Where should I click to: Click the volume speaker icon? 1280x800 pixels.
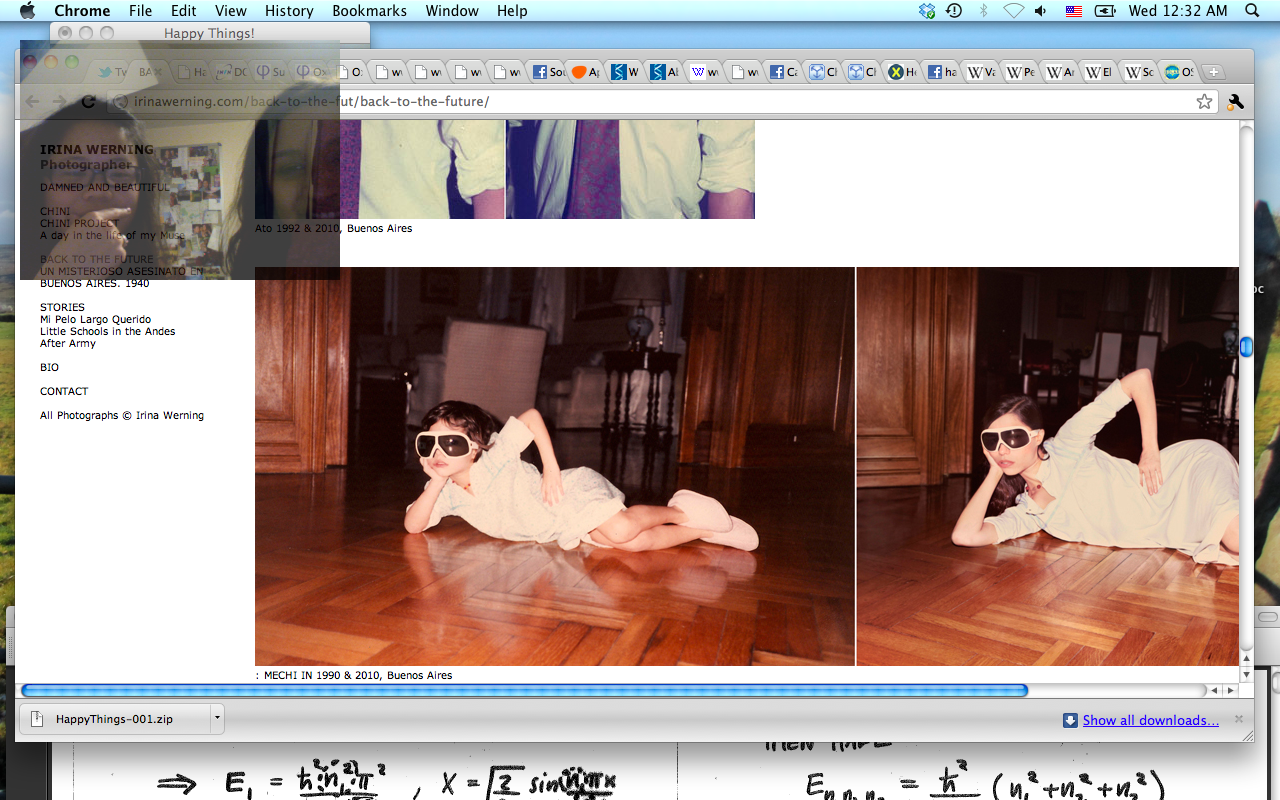pos(1041,11)
